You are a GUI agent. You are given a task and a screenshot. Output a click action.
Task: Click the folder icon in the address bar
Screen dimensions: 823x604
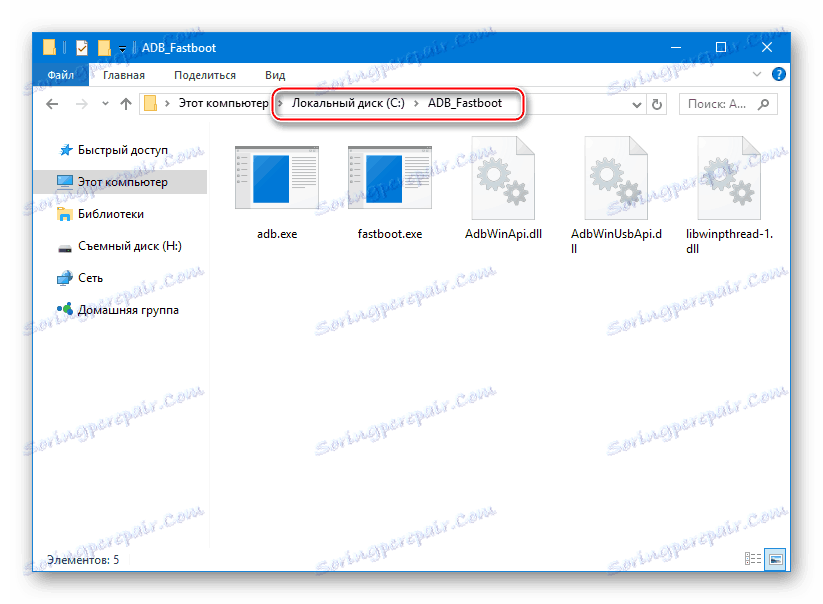[x=151, y=103]
